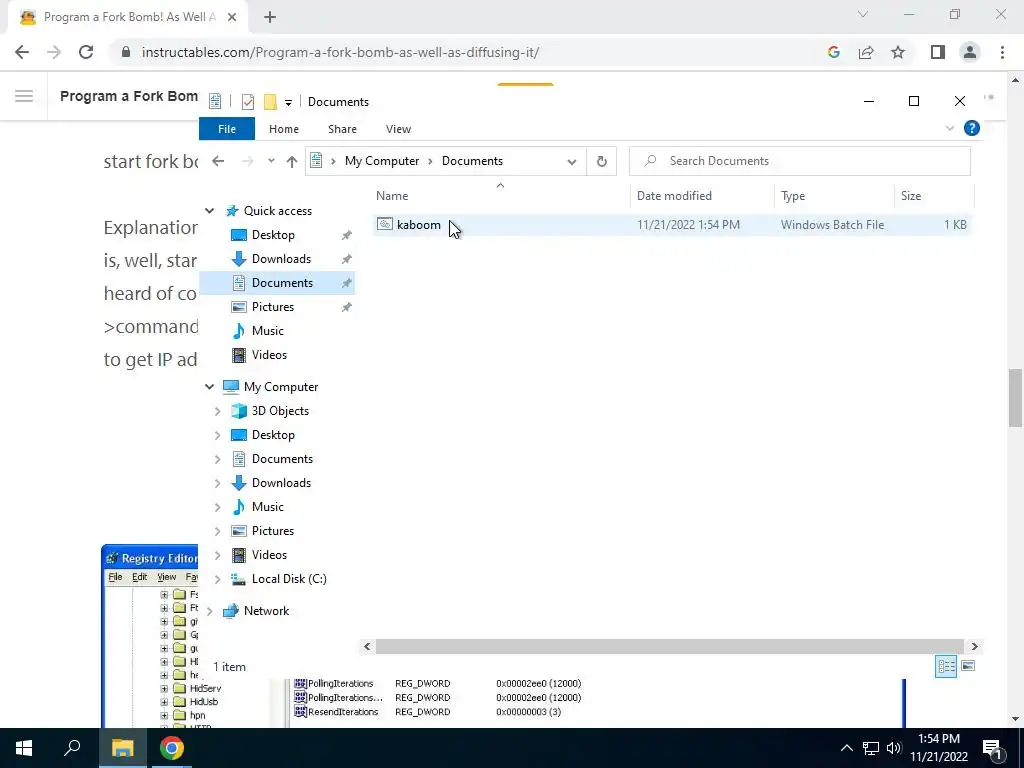This screenshot has height=768, width=1024.
Task: Open recent locations dropdown in Explorer
Action: (271, 161)
